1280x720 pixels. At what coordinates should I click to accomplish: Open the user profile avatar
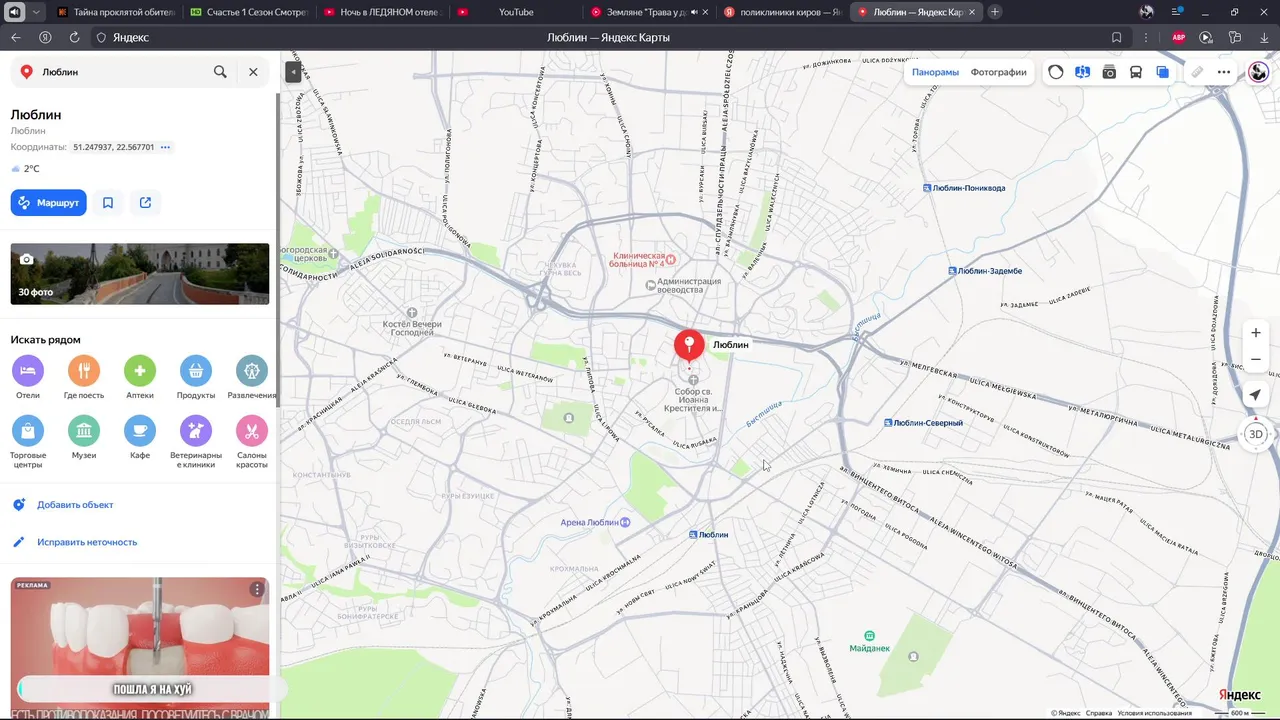[1259, 72]
